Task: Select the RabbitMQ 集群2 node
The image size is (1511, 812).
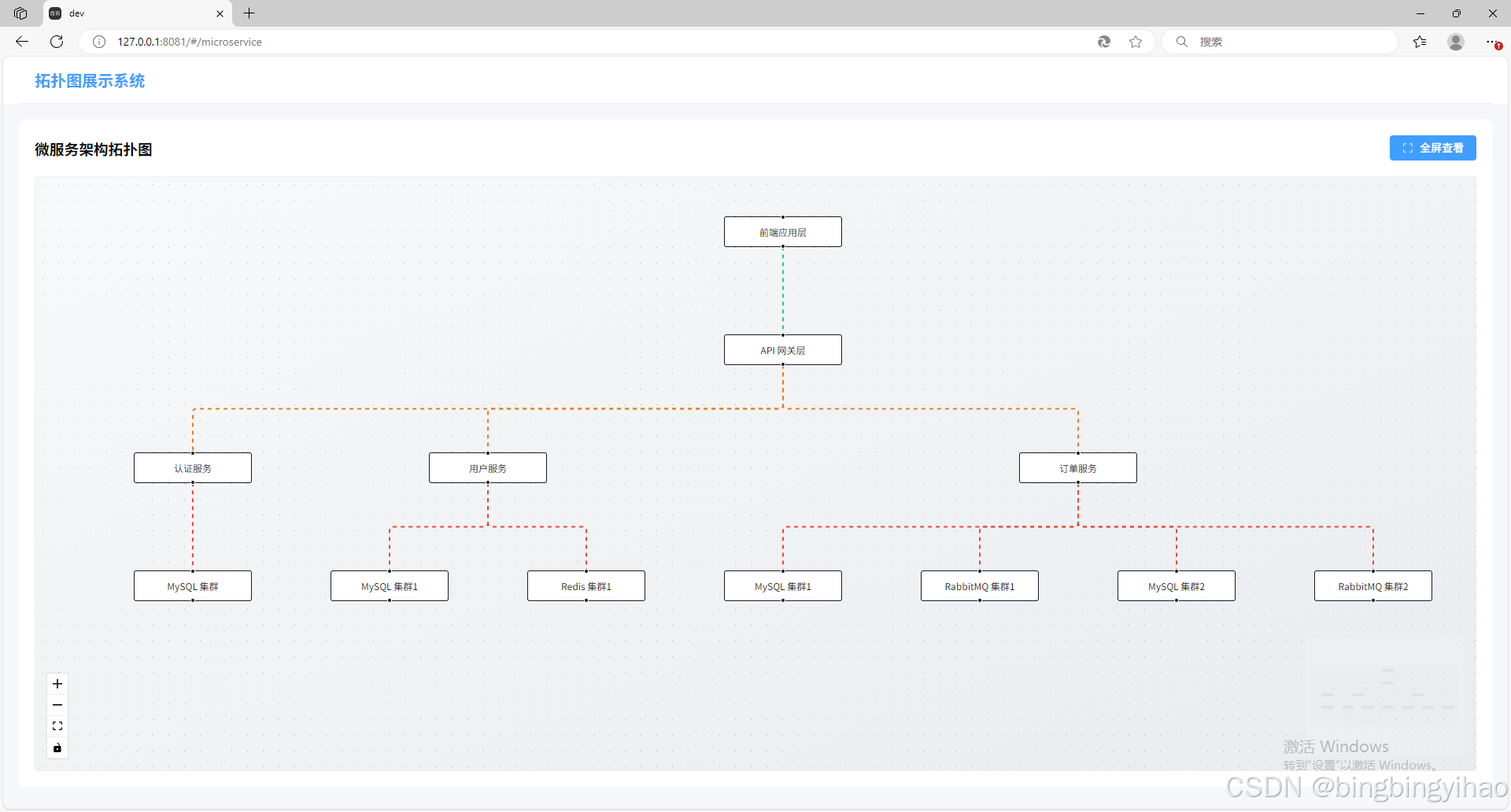Action: 1373,586
